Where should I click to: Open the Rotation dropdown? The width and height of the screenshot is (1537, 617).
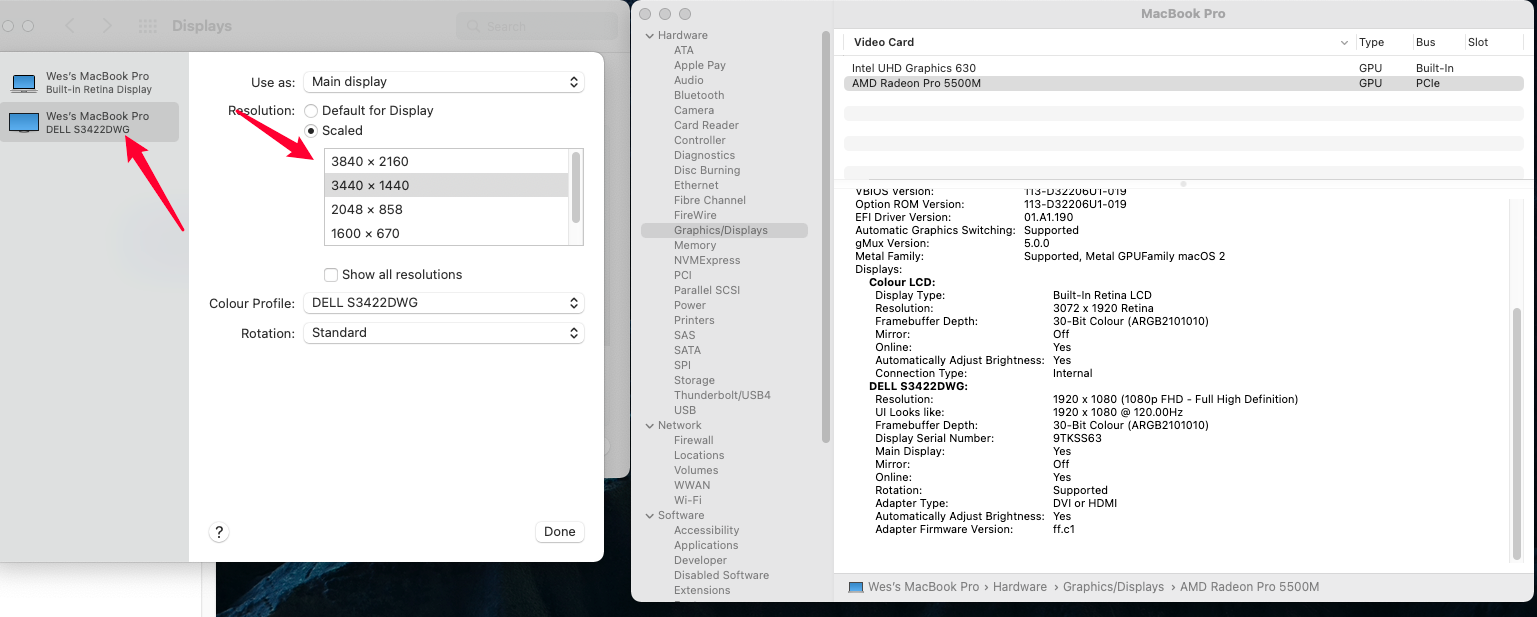point(443,333)
